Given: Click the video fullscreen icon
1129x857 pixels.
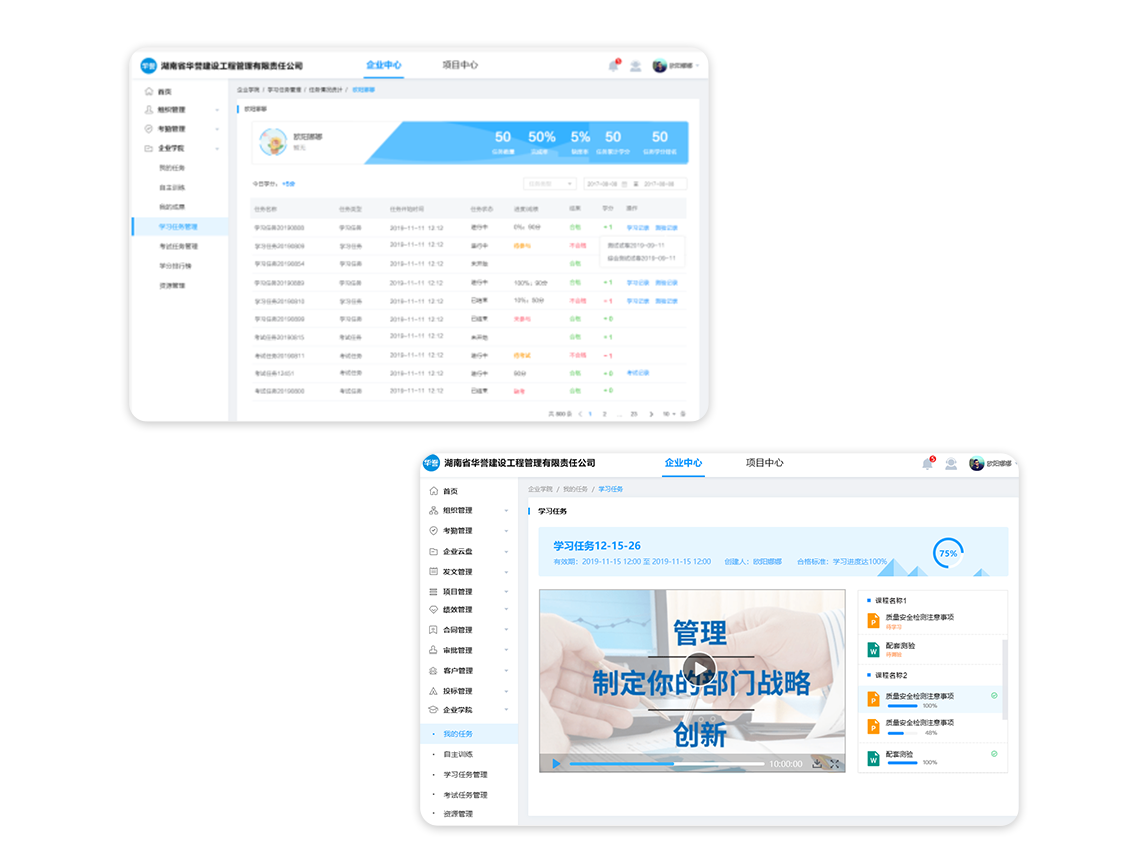Looking at the screenshot, I should (835, 763).
